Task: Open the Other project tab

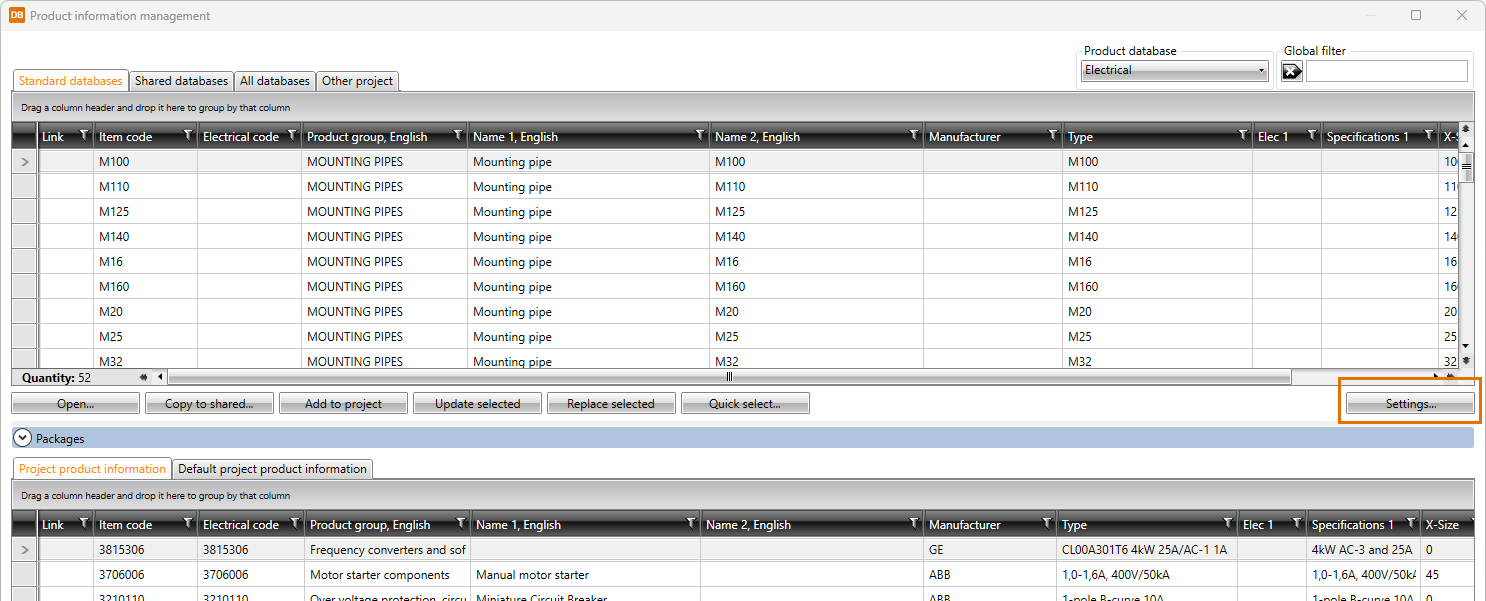Action: point(358,81)
